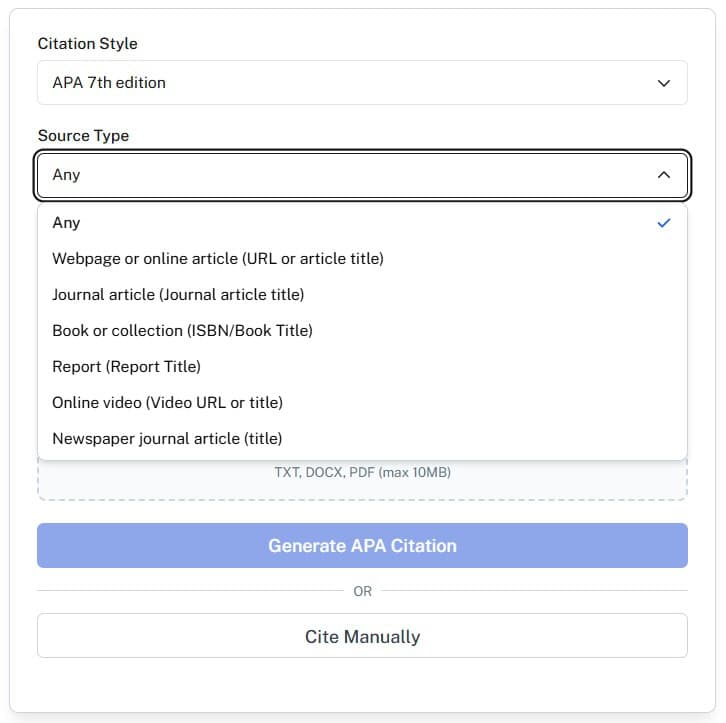Click the blue checkmark beside Any
This screenshot has width=726, height=723.
(664, 223)
